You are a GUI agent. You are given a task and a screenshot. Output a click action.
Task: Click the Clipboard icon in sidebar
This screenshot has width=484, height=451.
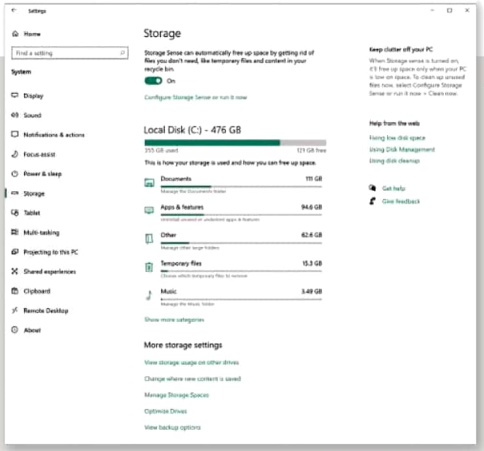click(15, 291)
